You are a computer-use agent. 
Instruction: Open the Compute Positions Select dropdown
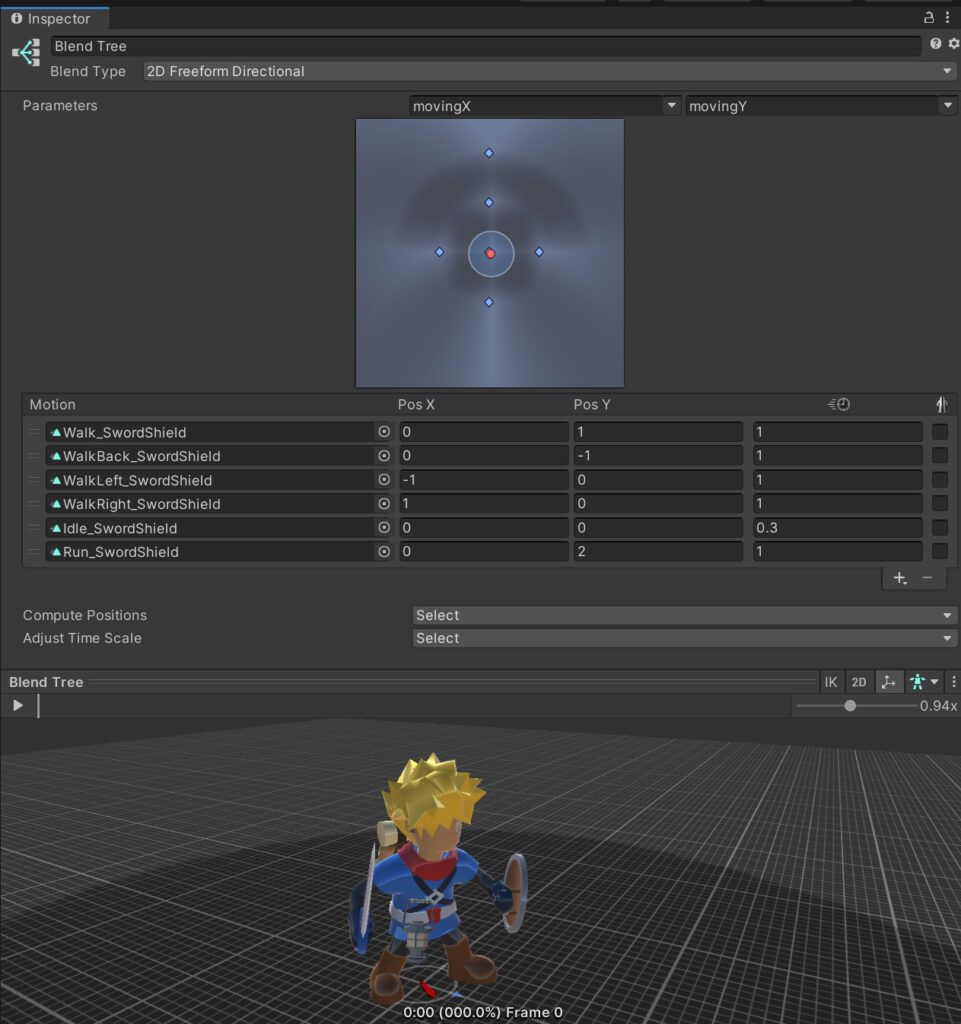tap(685, 615)
